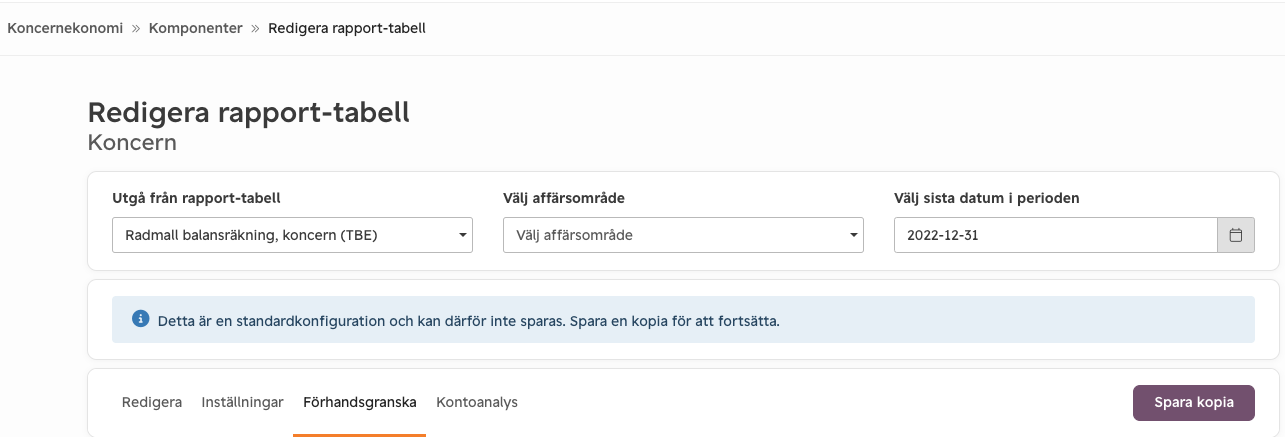
Task: Go to the Kontoanalys tab
Action: 477,402
